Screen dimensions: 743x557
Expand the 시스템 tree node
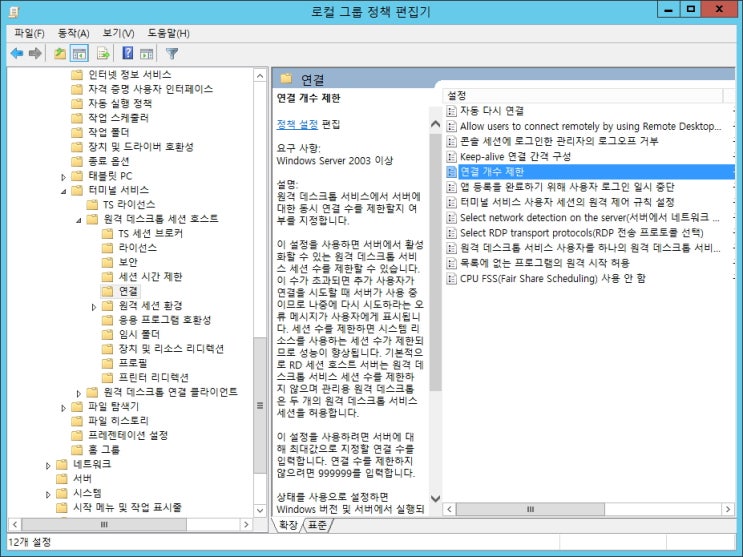[x=48, y=494]
